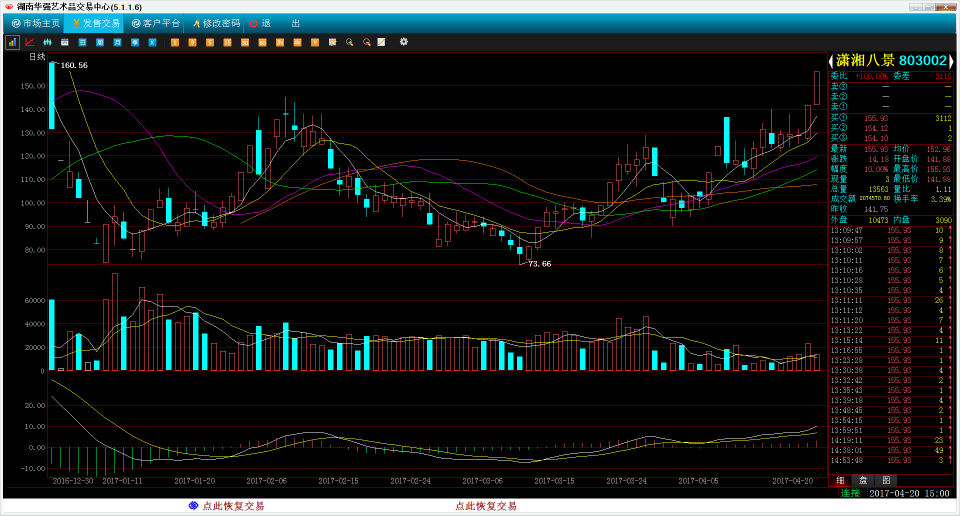Select the orange 3-minute icon
This screenshot has height=516, width=960.
192,42
